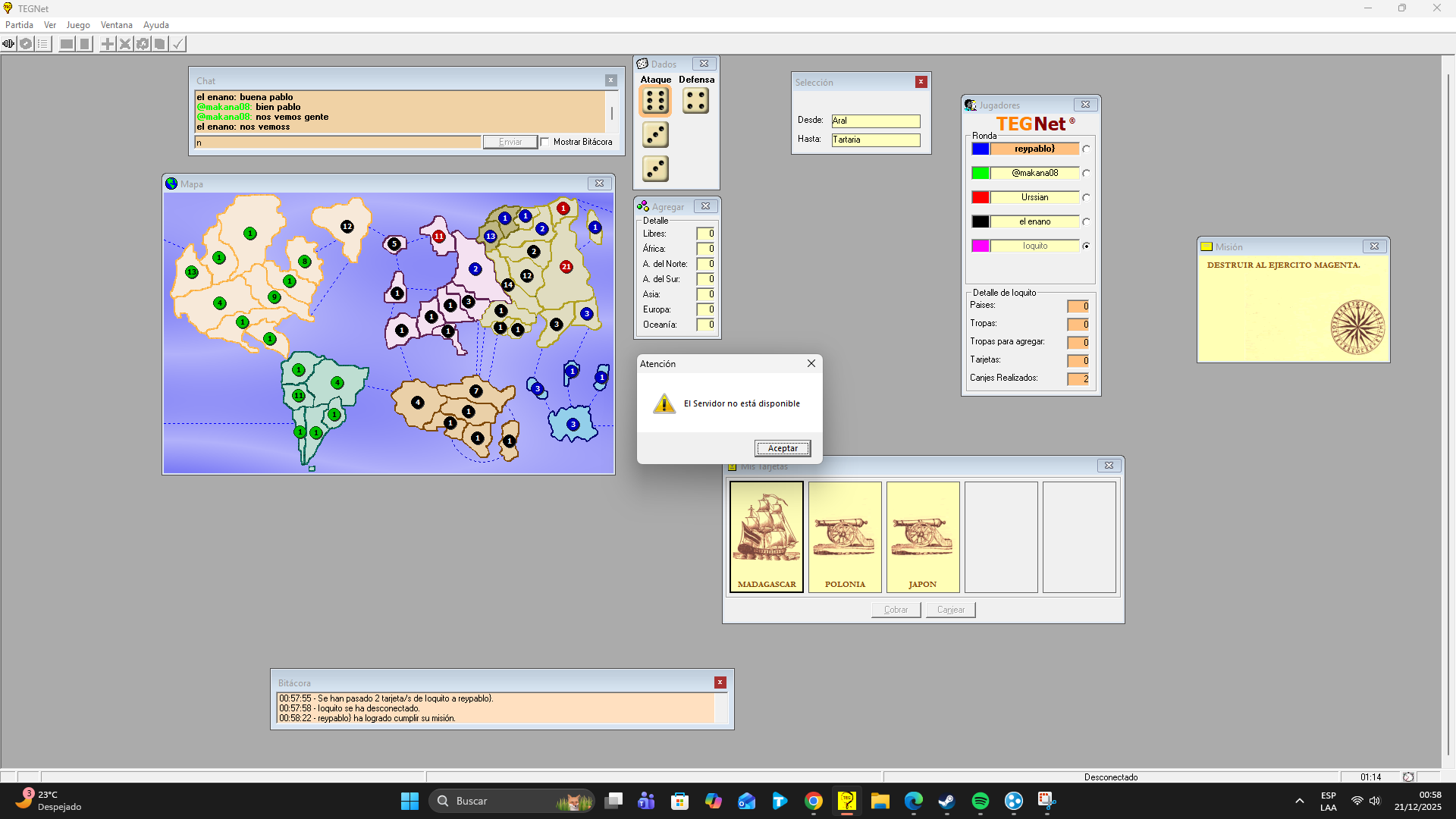Image resolution: width=1456 pixels, height=819 pixels.
Task: Select el enano's radio button
Action: [1086, 222]
